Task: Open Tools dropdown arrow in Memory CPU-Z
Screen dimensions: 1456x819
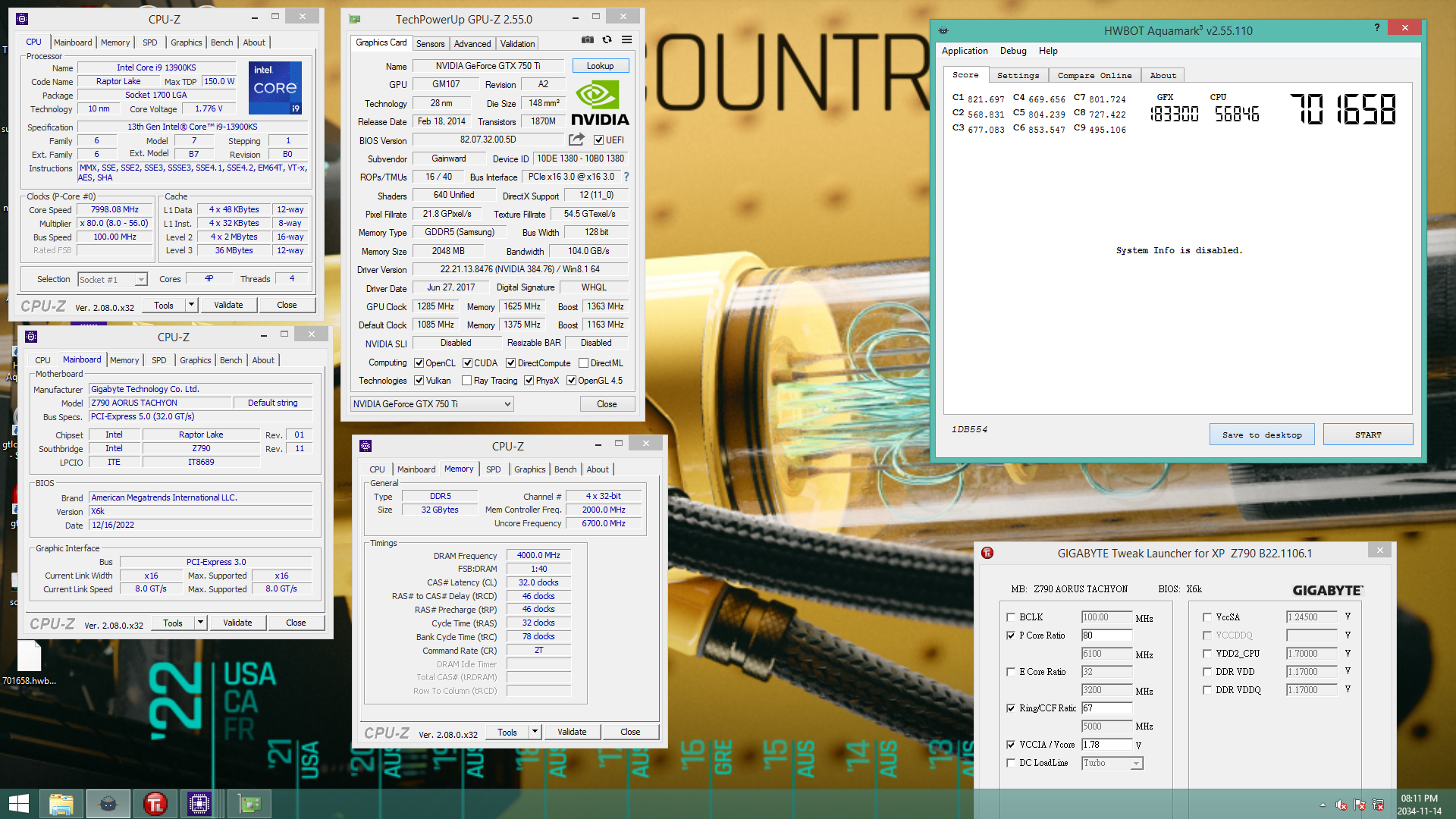Action: 535,732
